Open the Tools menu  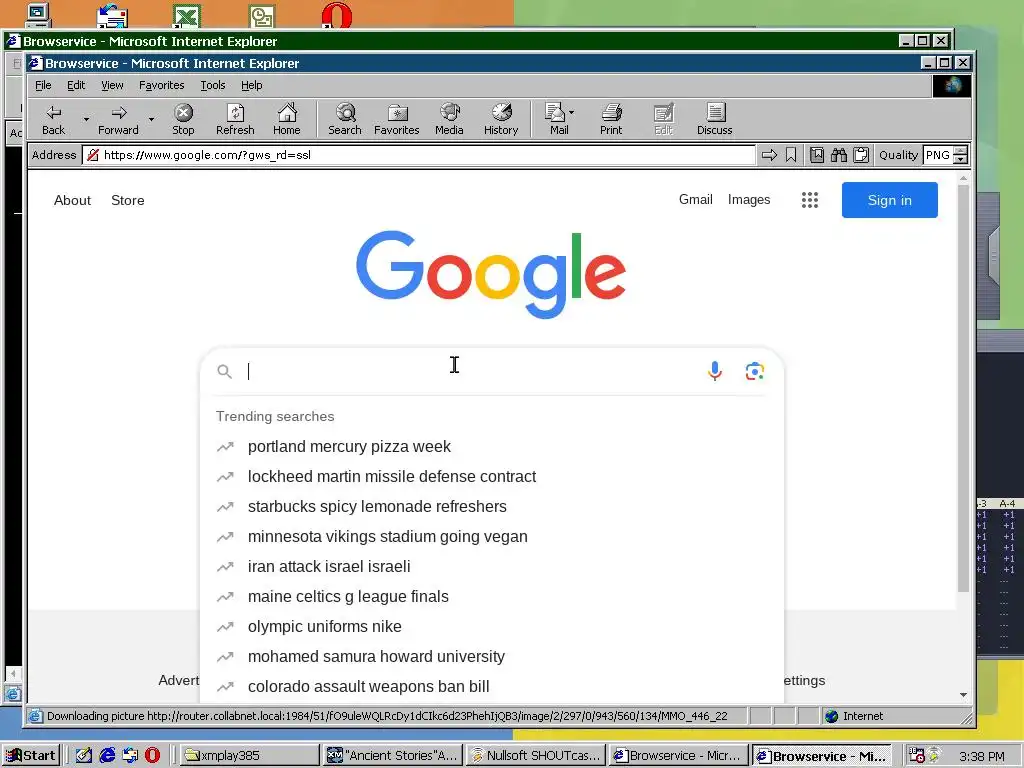(212, 85)
